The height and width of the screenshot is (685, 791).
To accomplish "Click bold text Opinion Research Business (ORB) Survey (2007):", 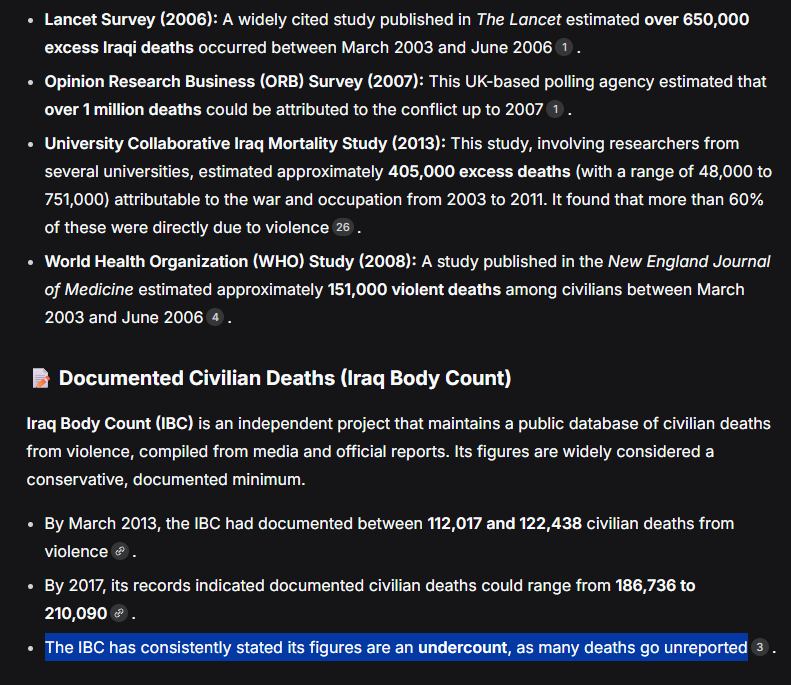I will click(235, 82).
